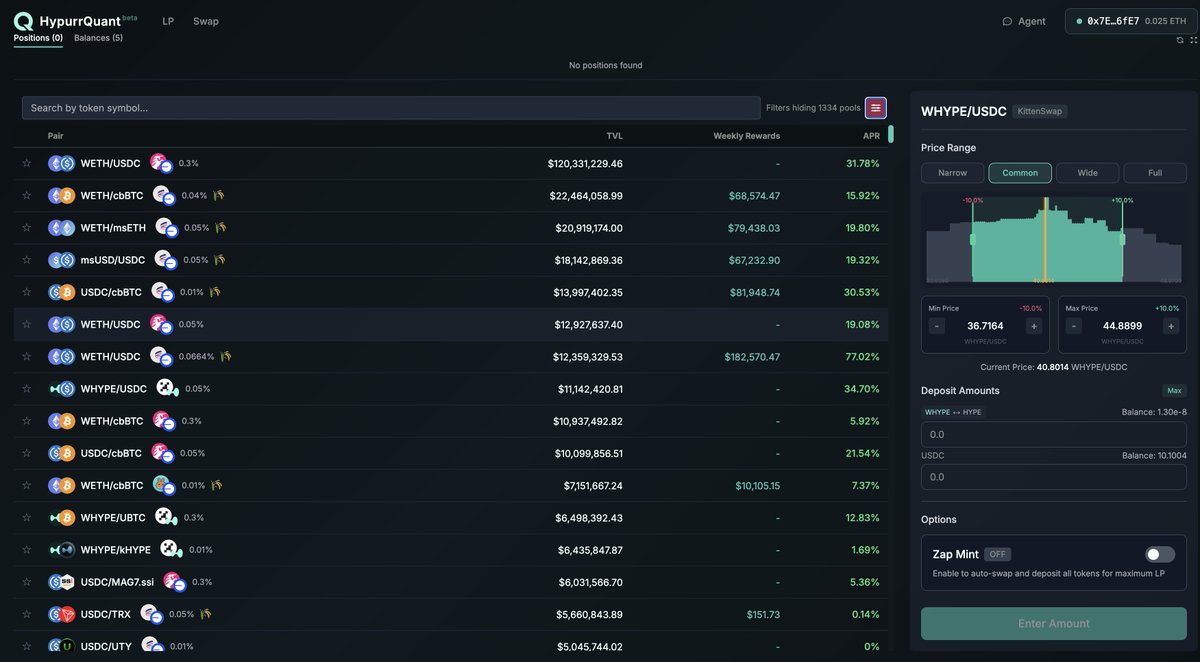Click the green wallet connection status dot
The image size is (1200, 662).
(x=1079, y=21)
